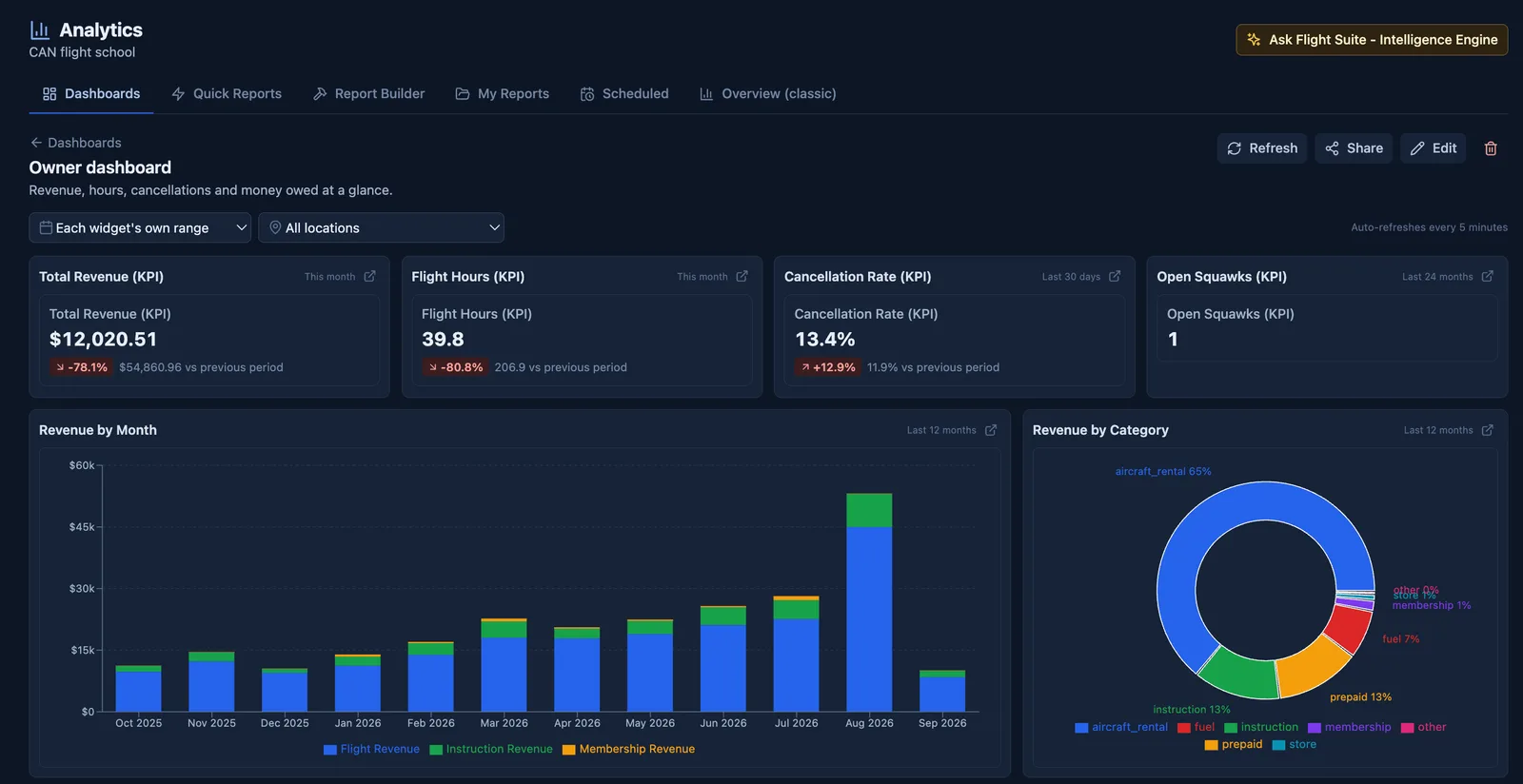The width and height of the screenshot is (1523, 784).
Task: Toggle prepaid legend item in category chart
Action: 1234,744
